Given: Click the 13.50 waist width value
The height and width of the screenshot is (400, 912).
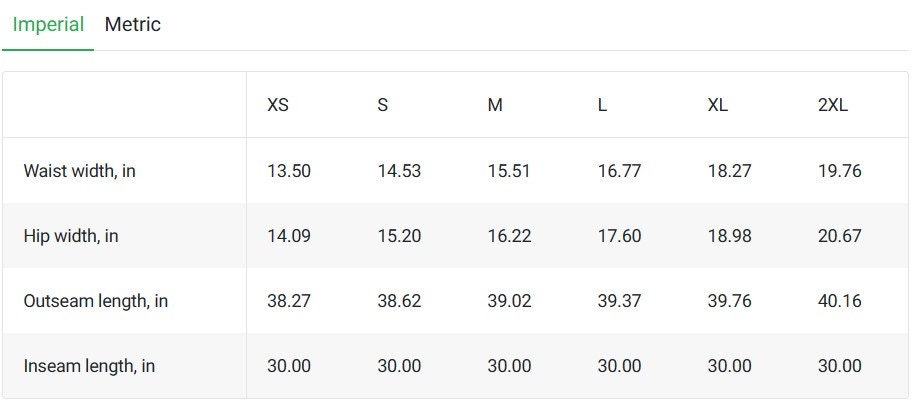Looking at the screenshot, I should pos(289,171).
